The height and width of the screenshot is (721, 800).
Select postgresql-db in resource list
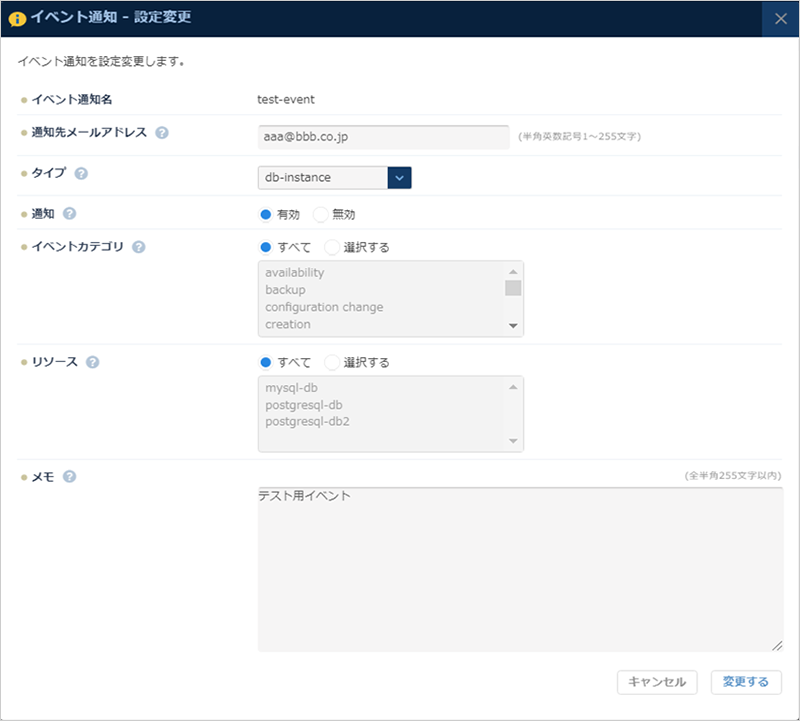tap(306, 404)
